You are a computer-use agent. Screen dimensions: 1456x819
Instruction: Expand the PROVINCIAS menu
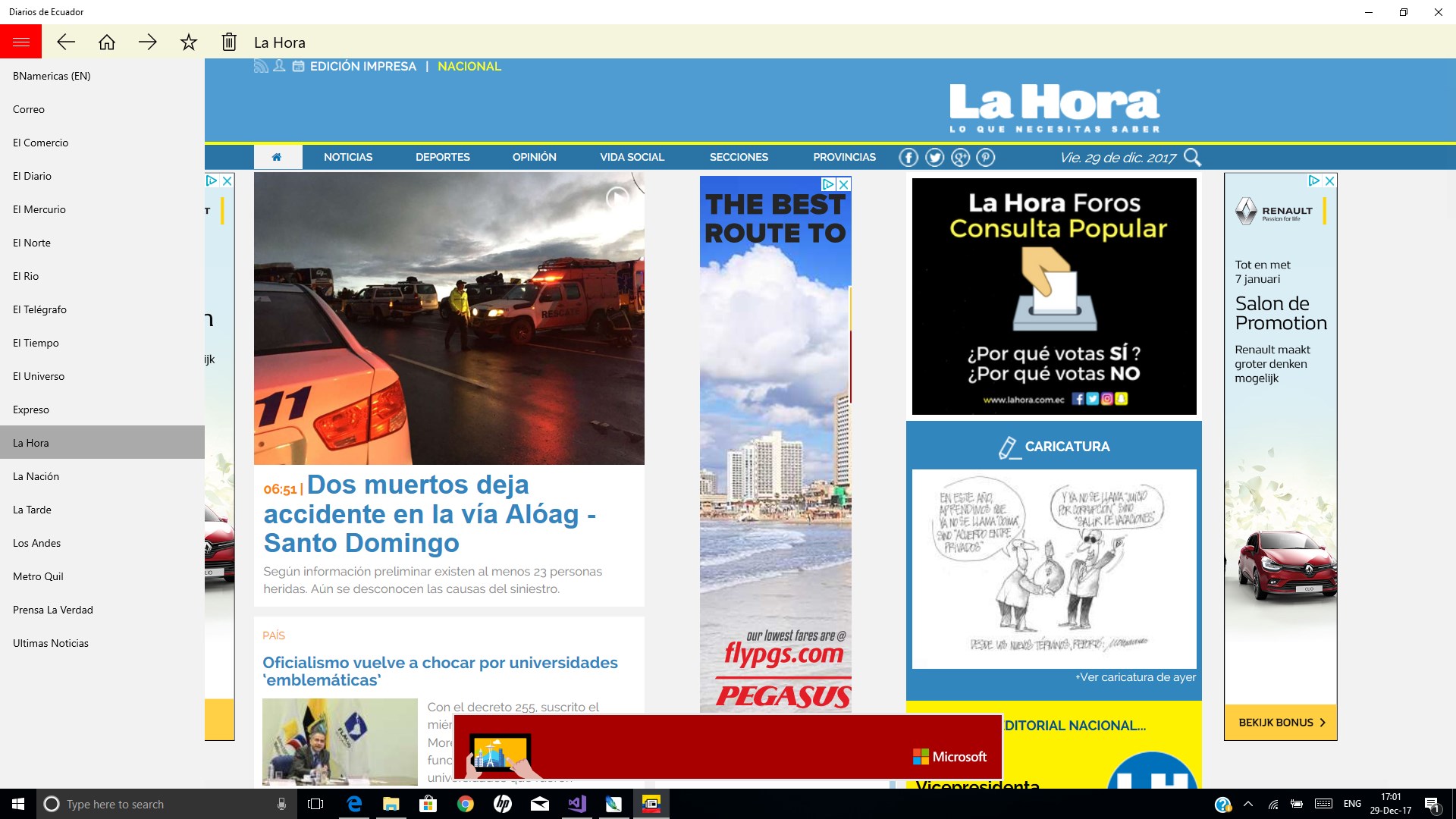point(844,157)
